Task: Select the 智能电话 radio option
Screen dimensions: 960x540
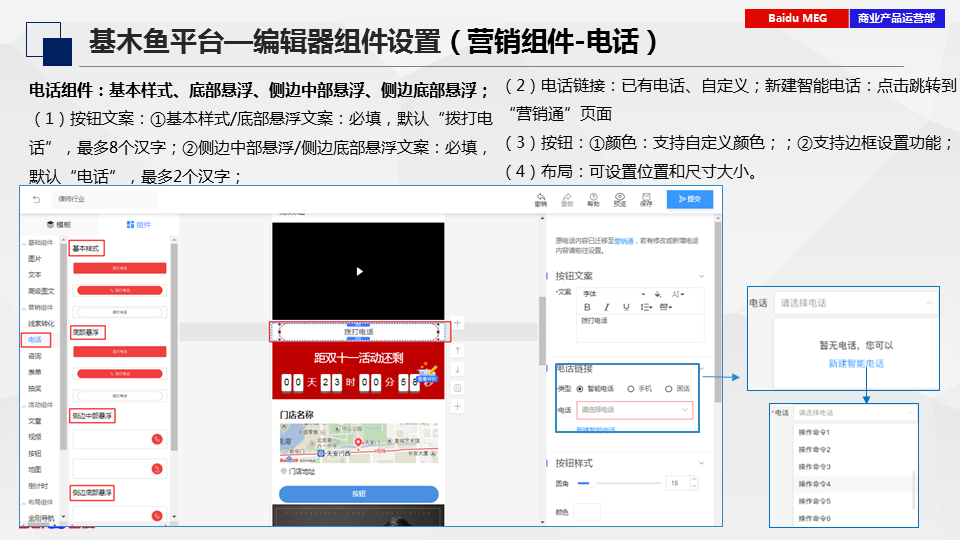Action: (580, 389)
